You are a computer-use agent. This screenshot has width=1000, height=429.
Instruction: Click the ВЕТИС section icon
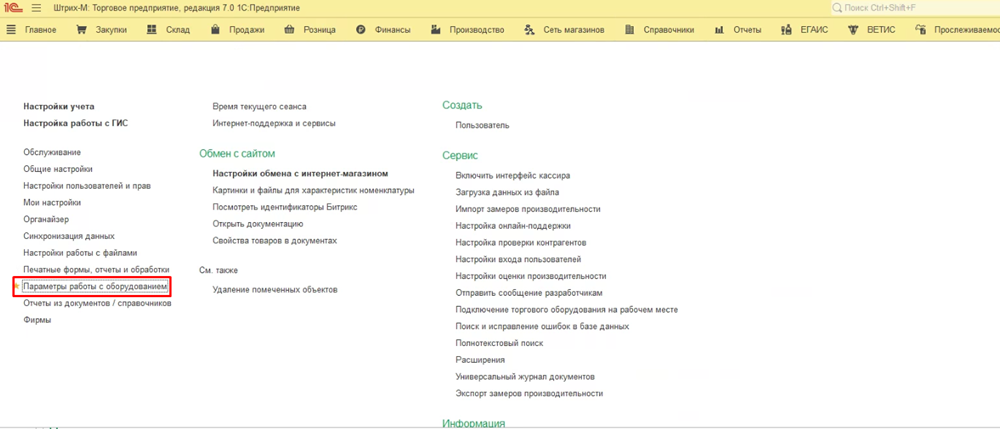[853, 30]
